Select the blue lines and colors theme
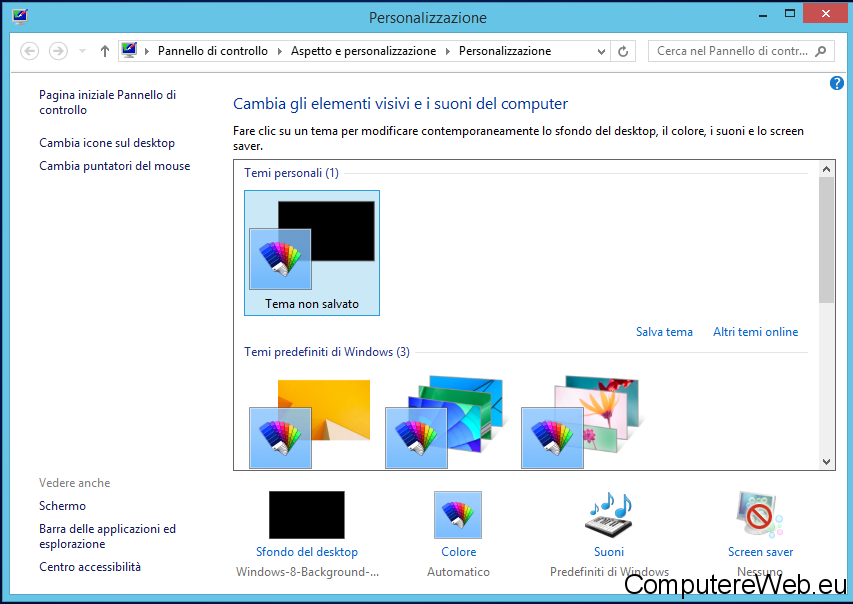The width and height of the screenshot is (853, 604). point(446,422)
